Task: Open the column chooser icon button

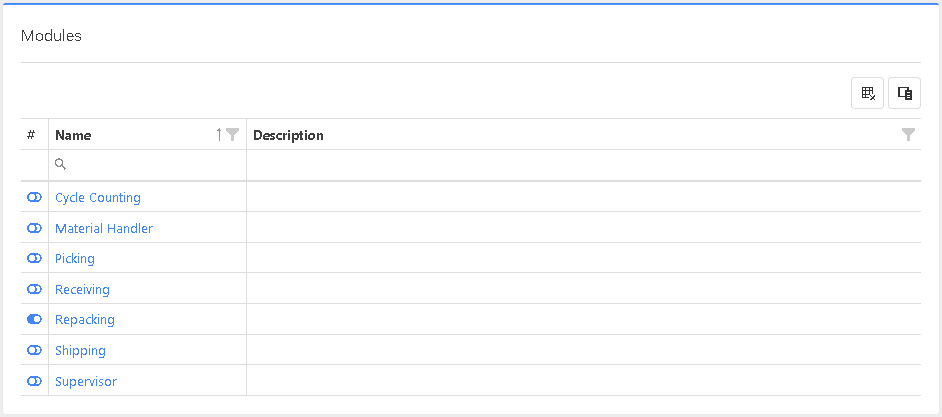Action: coord(904,93)
